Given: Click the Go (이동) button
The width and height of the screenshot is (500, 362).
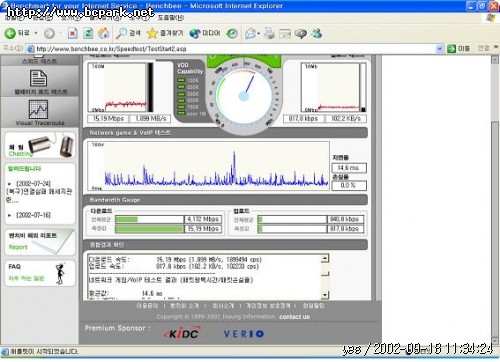Looking at the screenshot, I should 458,49.
